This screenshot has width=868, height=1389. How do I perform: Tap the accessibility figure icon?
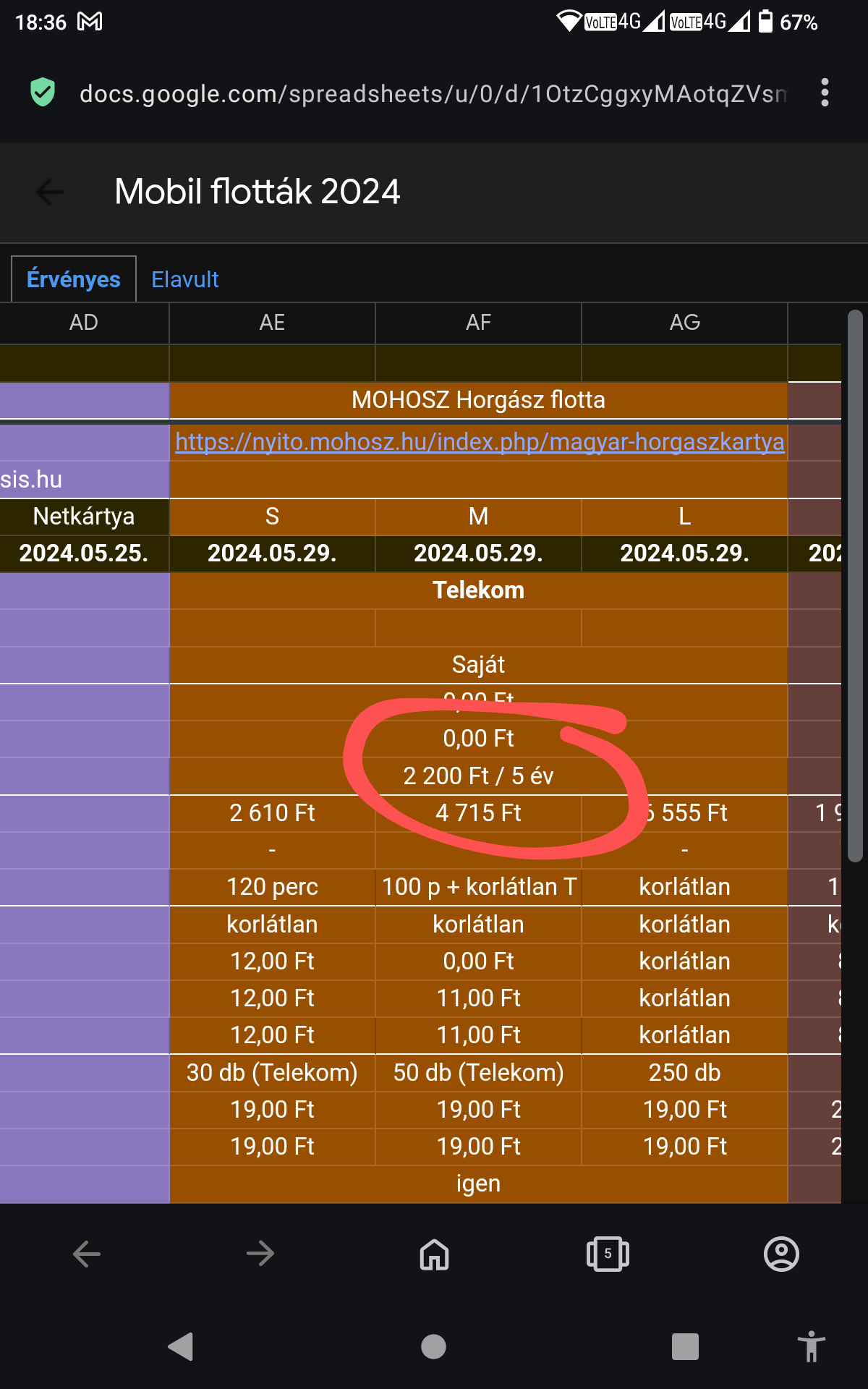812,1346
